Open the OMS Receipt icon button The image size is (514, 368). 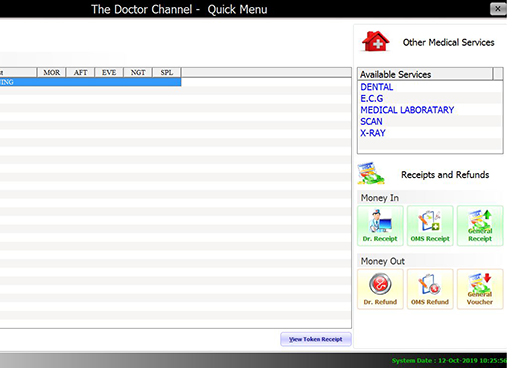pyautogui.click(x=430, y=226)
